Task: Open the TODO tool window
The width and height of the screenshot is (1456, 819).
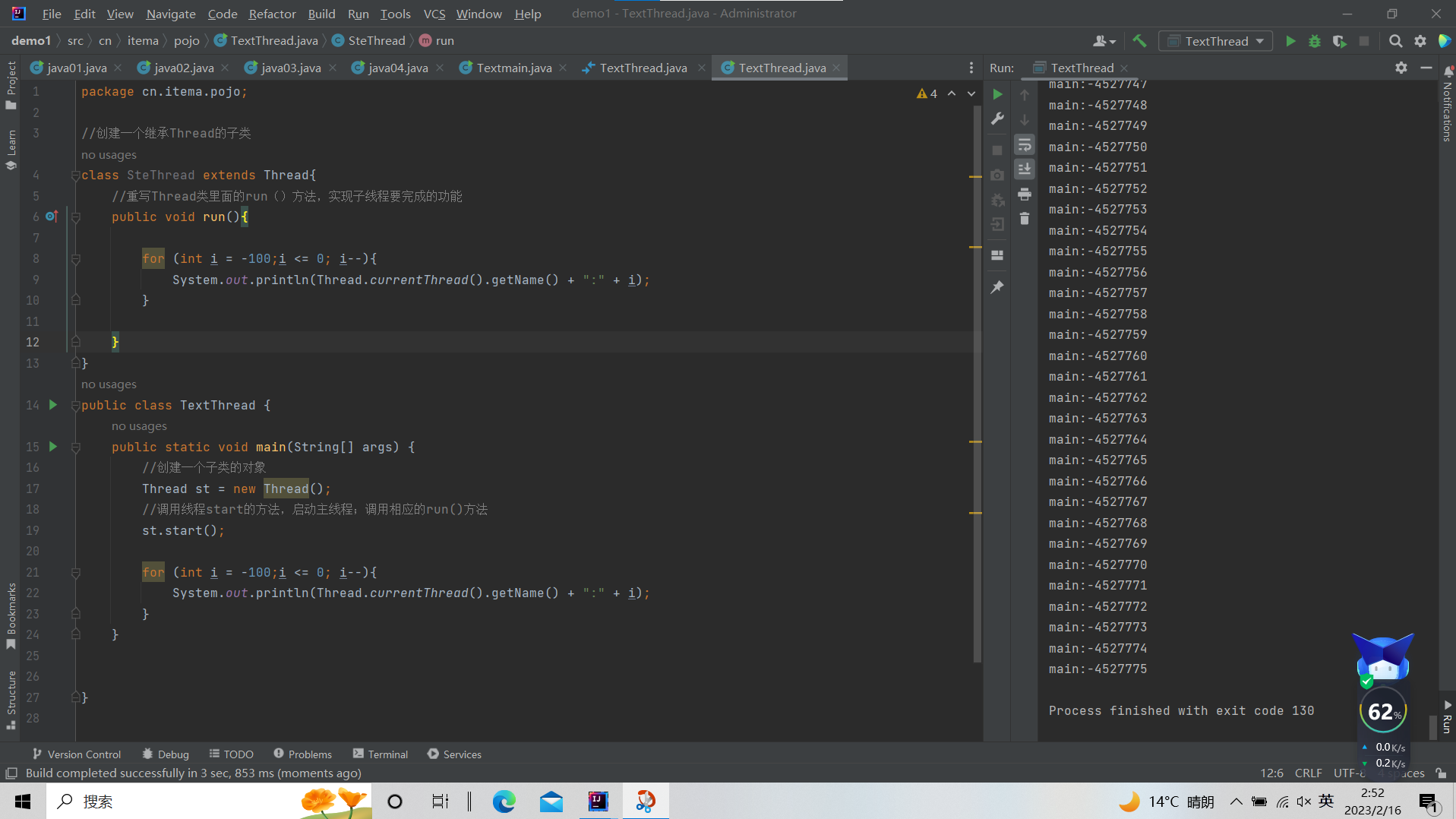Action: (x=232, y=754)
